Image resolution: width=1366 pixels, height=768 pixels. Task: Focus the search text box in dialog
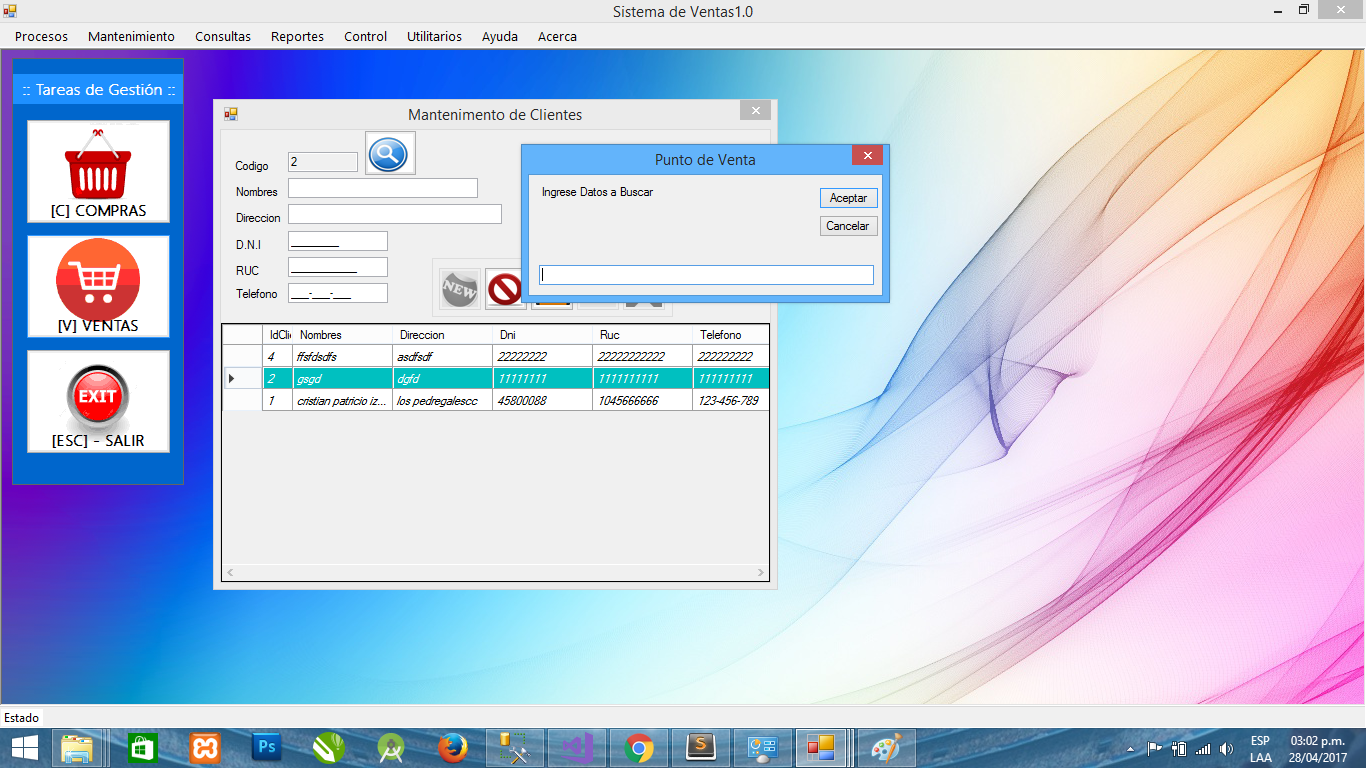pos(706,275)
